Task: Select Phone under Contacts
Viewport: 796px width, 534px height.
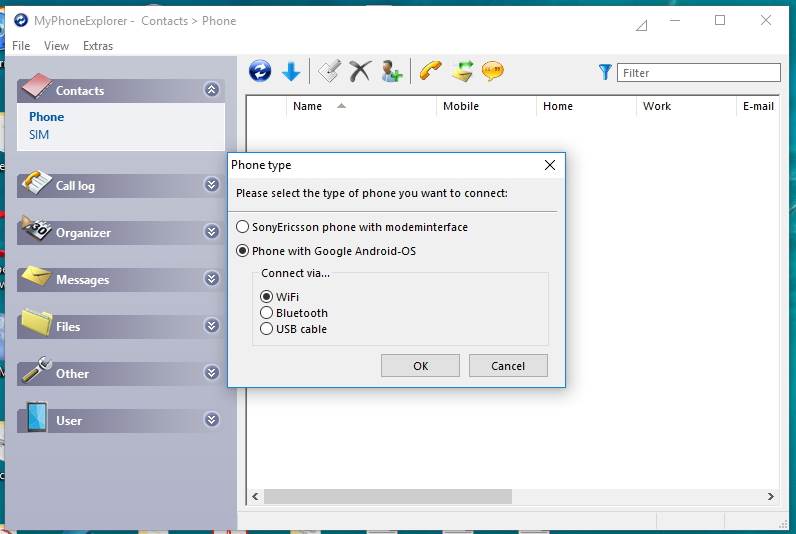Action: pos(46,117)
